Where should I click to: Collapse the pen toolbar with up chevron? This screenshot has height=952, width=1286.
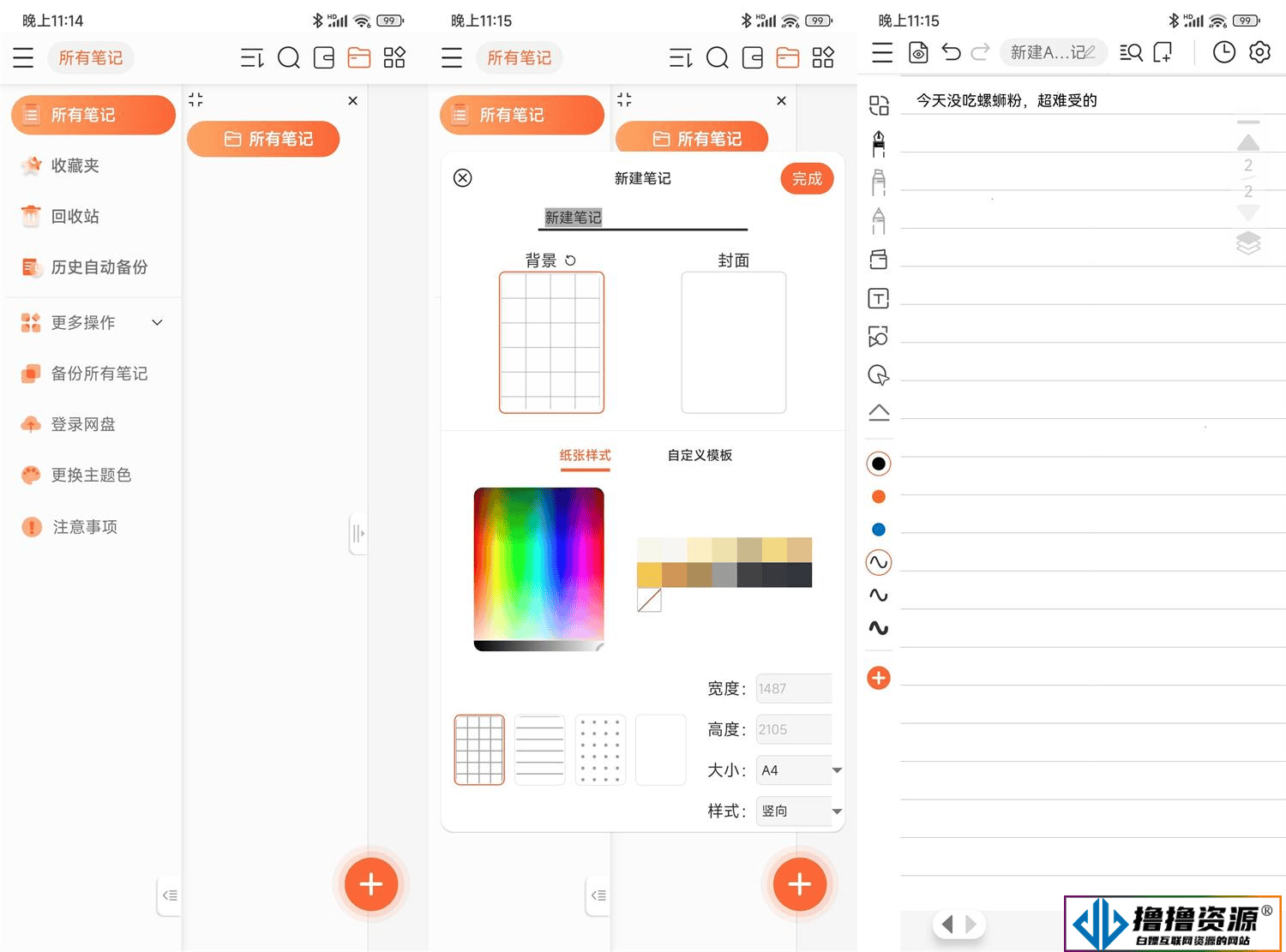click(879, 412)
